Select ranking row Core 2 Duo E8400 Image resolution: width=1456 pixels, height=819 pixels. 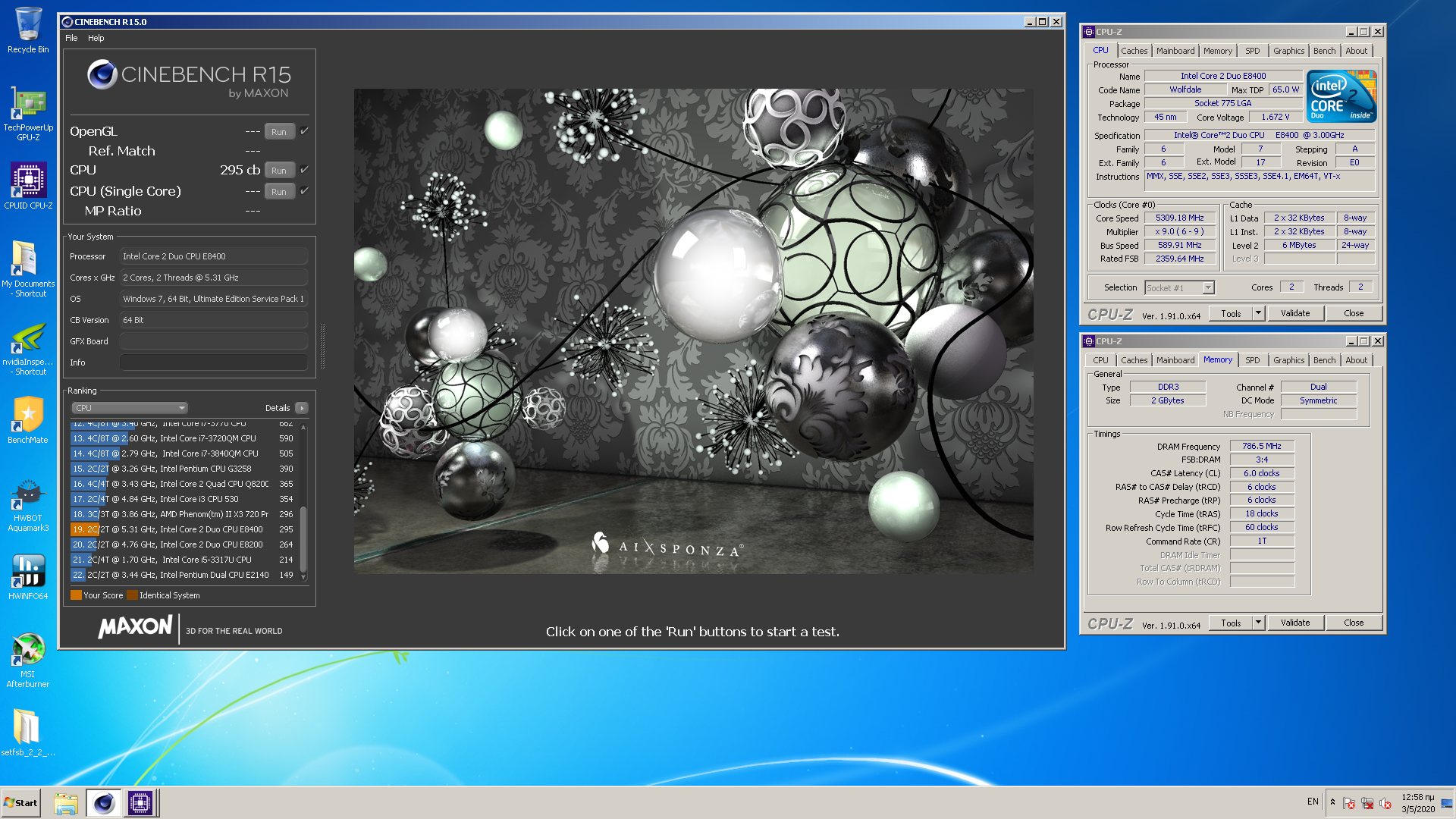tap(183, 529)
